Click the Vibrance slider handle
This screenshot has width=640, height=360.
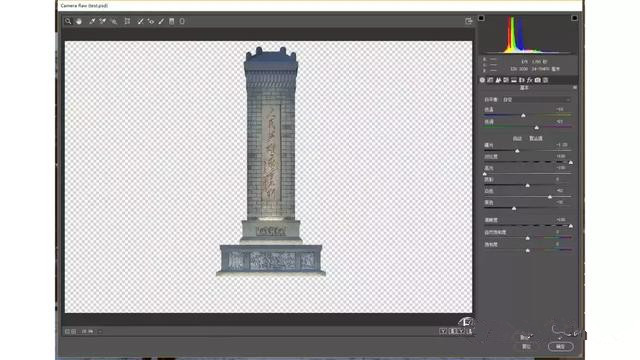[527, 238]
